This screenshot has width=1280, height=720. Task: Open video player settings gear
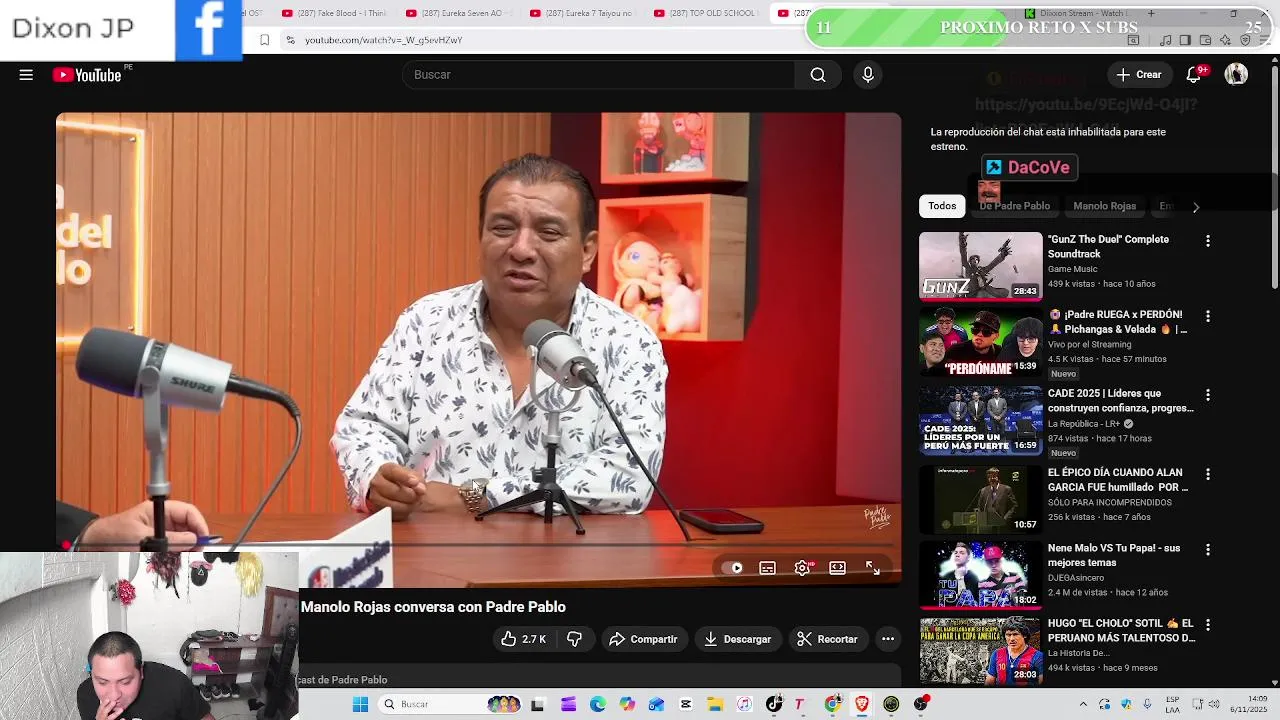coord(802,568)
